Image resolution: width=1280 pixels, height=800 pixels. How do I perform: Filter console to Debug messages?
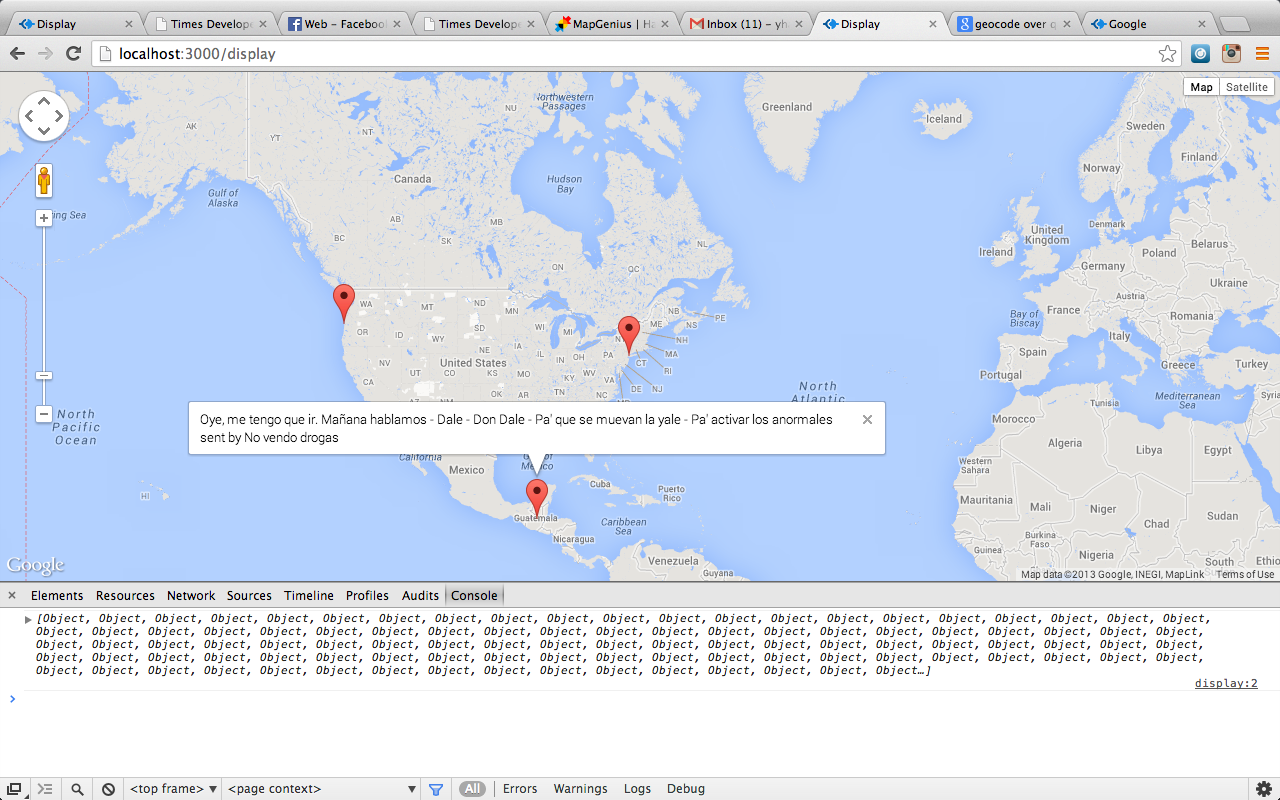(x=686, y=789)
